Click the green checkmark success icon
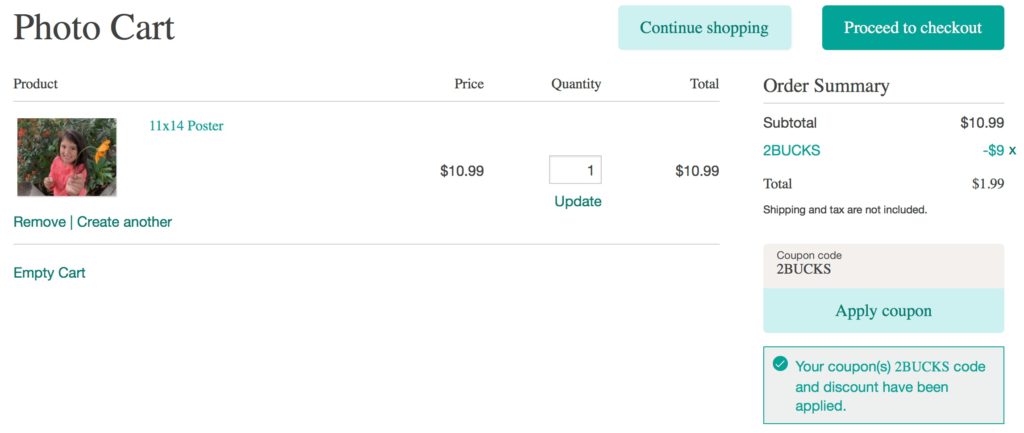 coord(780,364)
